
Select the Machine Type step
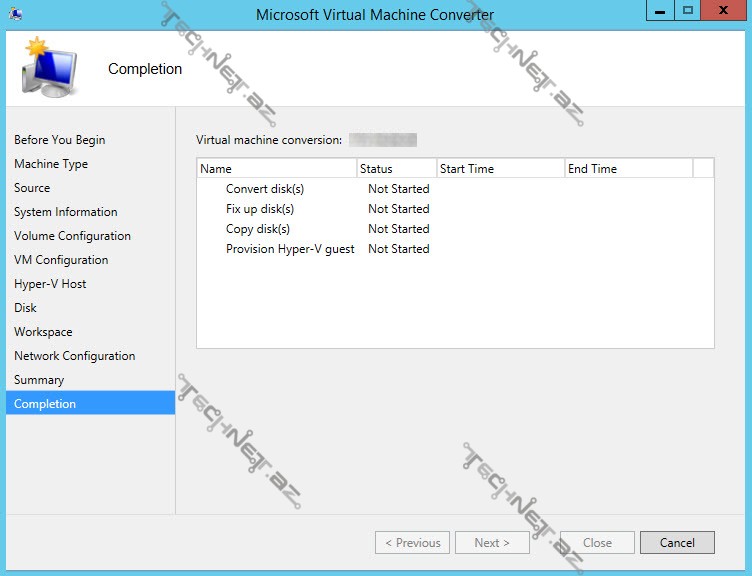(x=51, y=164)
